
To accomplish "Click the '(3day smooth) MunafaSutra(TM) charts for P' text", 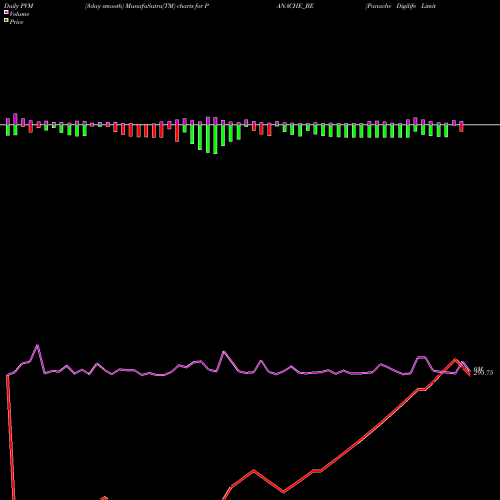I will (x=147, y=6).
